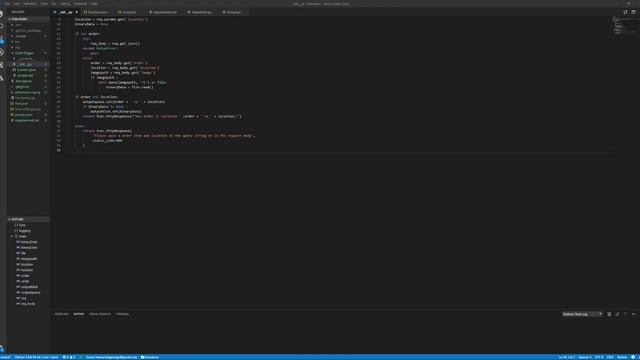
Task: Collapse the OrderTrigger folder
Action: (x=28, y=53)
